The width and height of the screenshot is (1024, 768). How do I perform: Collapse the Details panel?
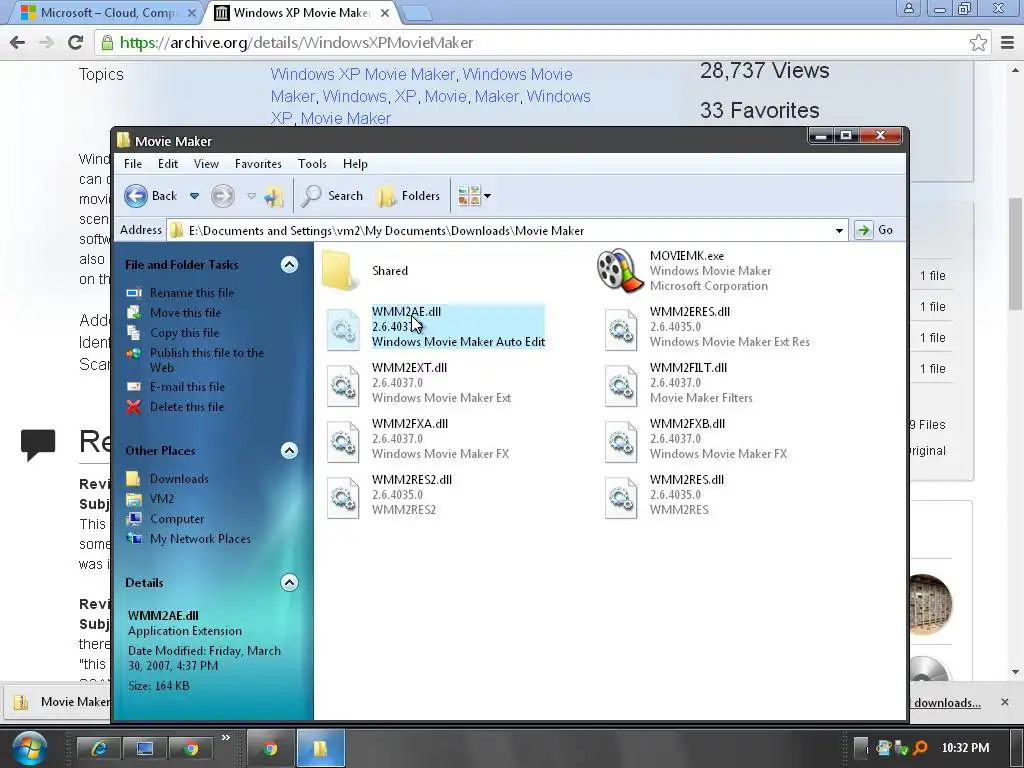coord(289,583)
